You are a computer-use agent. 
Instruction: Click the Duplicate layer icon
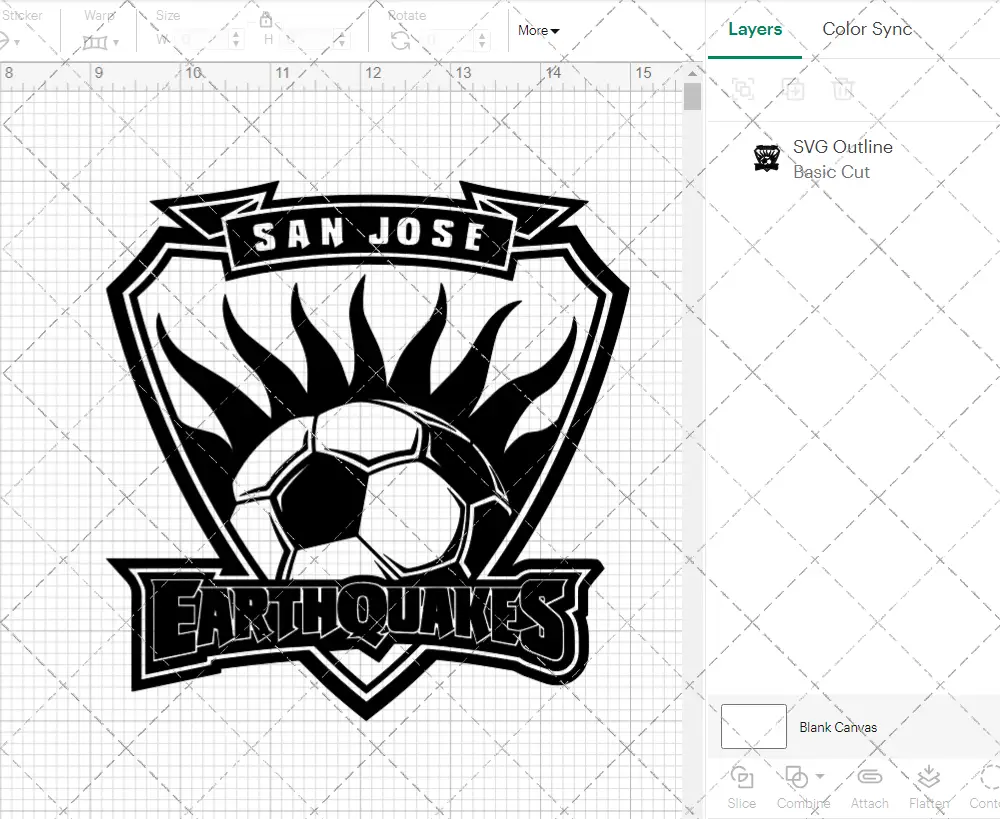[794, 89]
